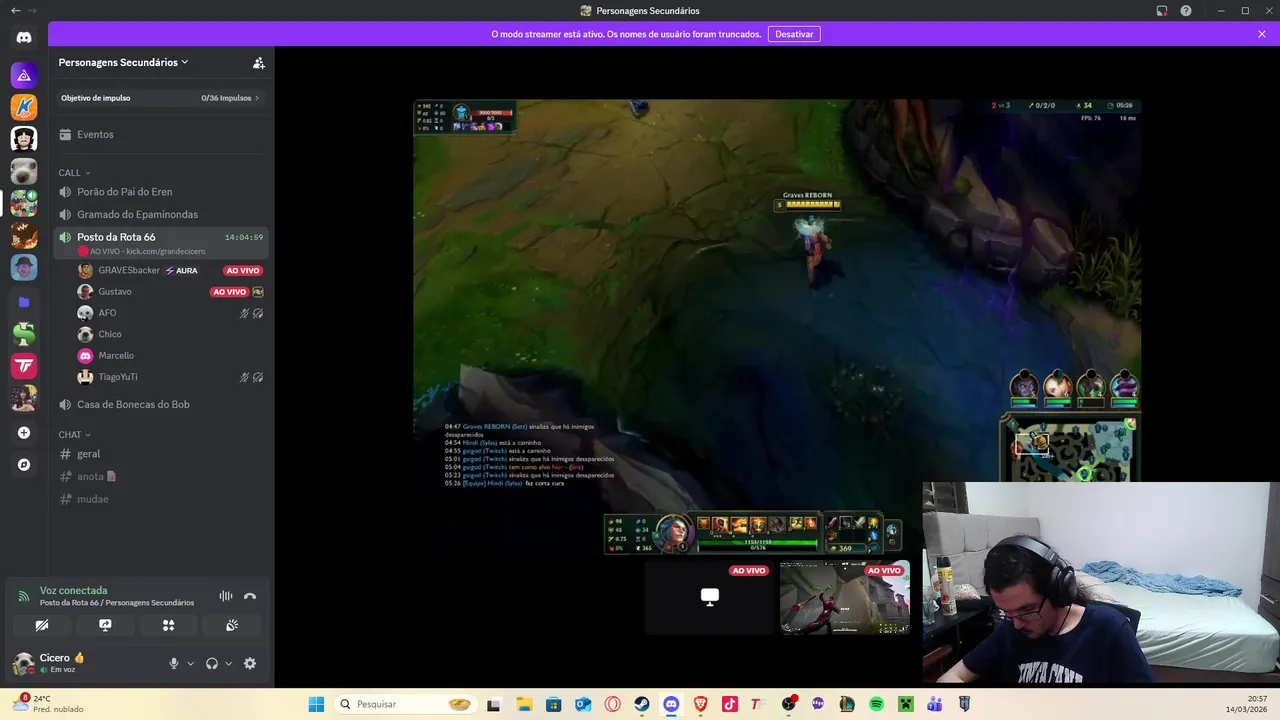Expand the Personagens Secundários server menu

[x=123, y=62]
